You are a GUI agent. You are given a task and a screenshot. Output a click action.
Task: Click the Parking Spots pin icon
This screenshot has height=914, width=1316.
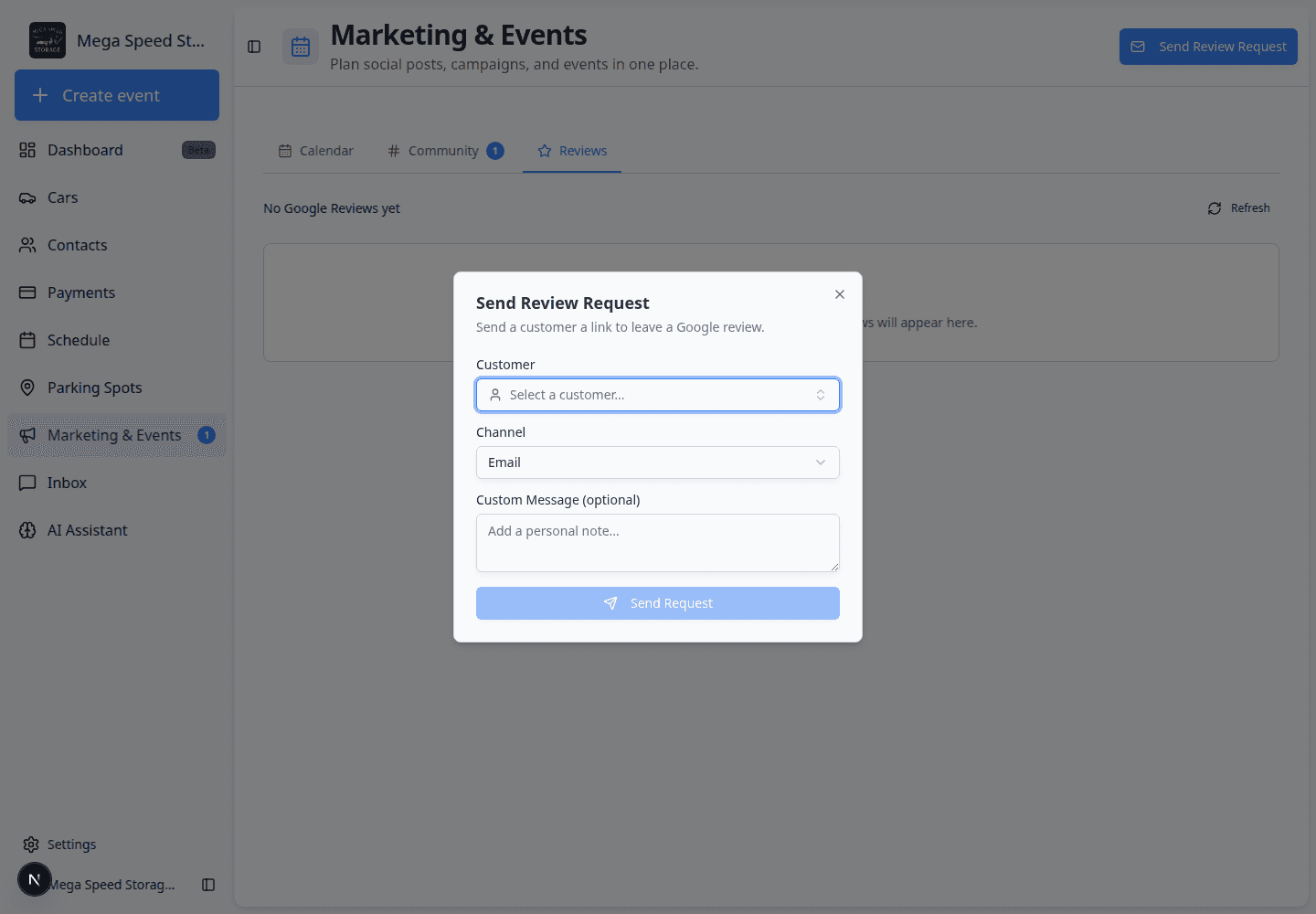pyautogui.click(x=27, y=388)
